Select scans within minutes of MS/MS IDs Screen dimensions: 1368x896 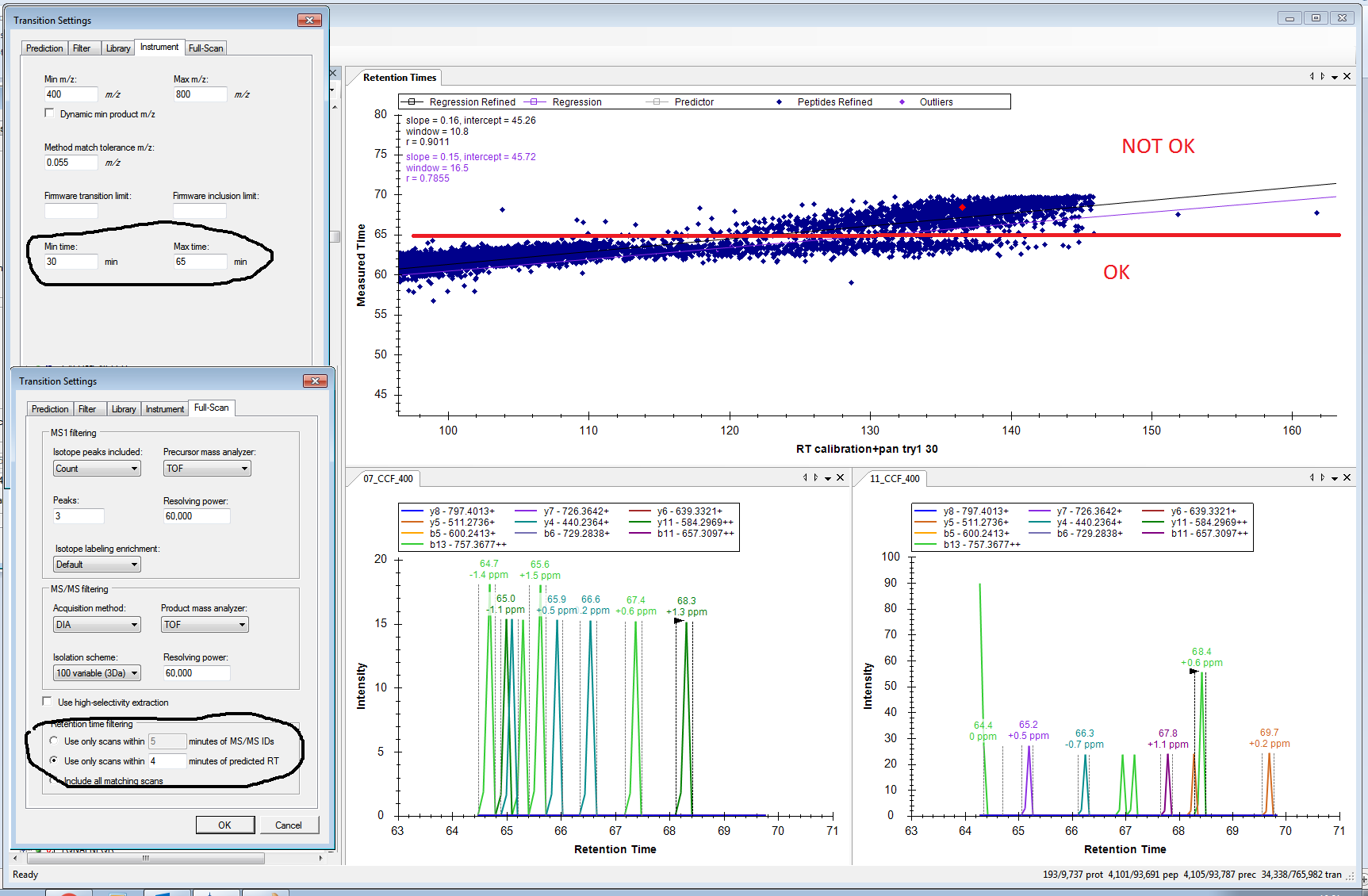pyautogui.click(x=54, y=741)
